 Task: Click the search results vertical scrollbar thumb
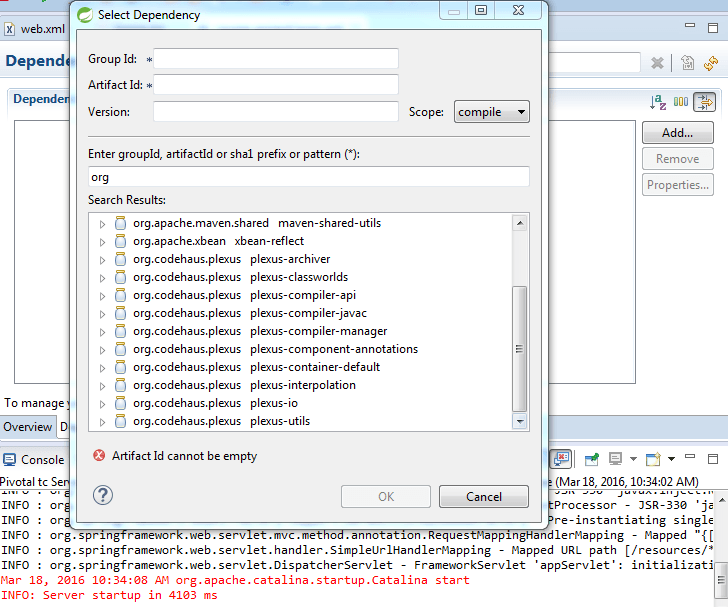click(519, 348)
